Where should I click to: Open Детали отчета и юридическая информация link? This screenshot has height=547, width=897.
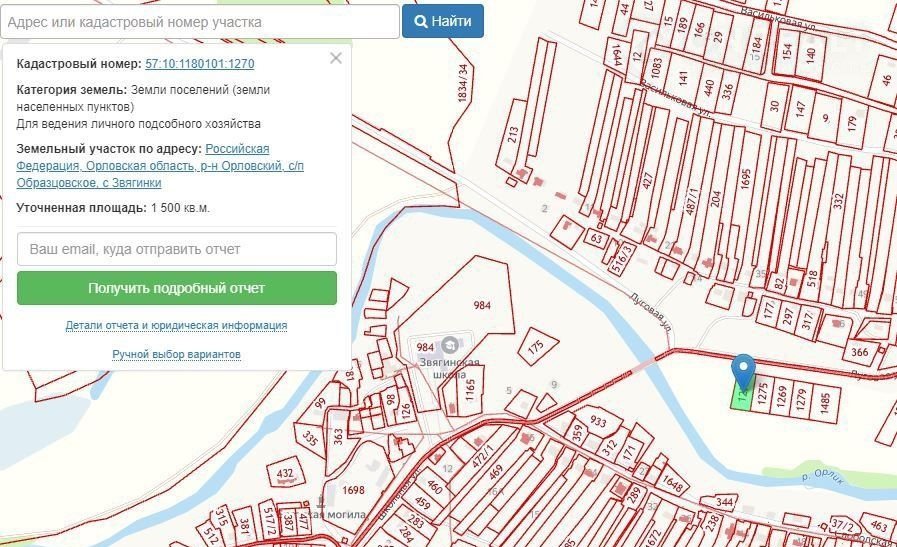pos(177,326)
